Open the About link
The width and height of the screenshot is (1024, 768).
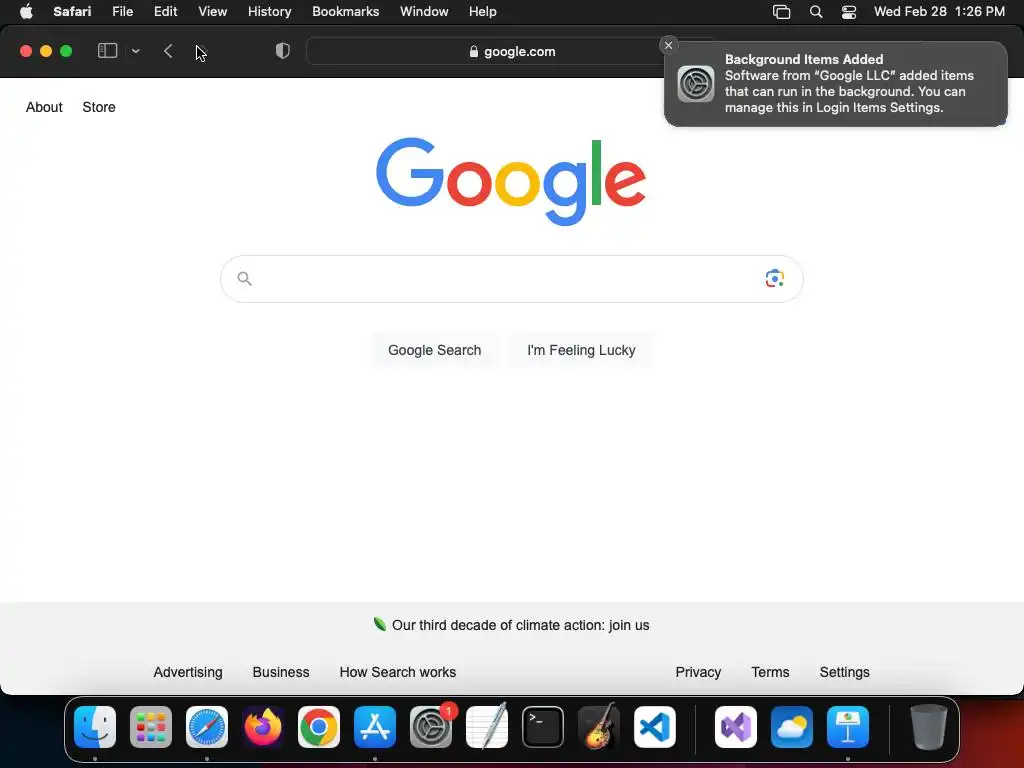(x=44, y=107)
